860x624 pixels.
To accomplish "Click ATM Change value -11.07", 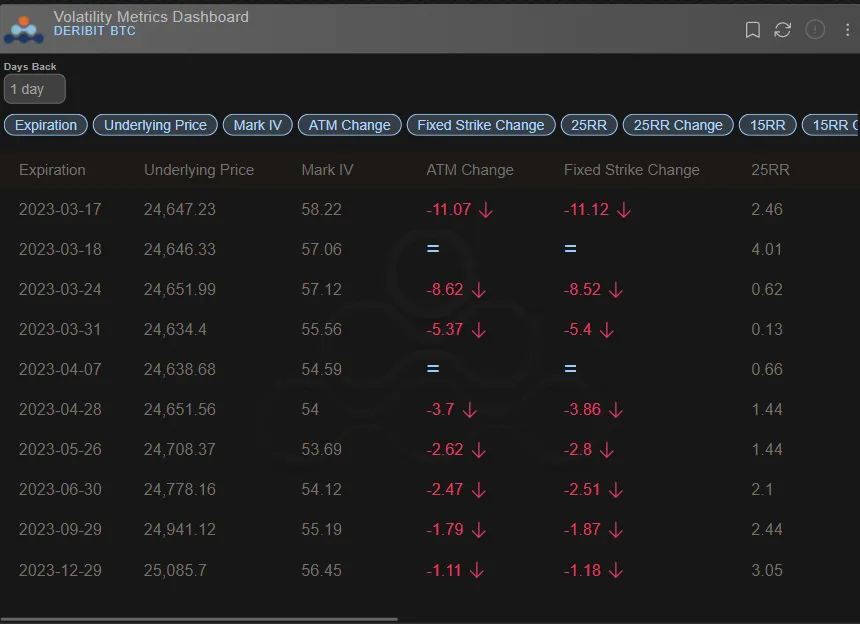I will point(449,209).
